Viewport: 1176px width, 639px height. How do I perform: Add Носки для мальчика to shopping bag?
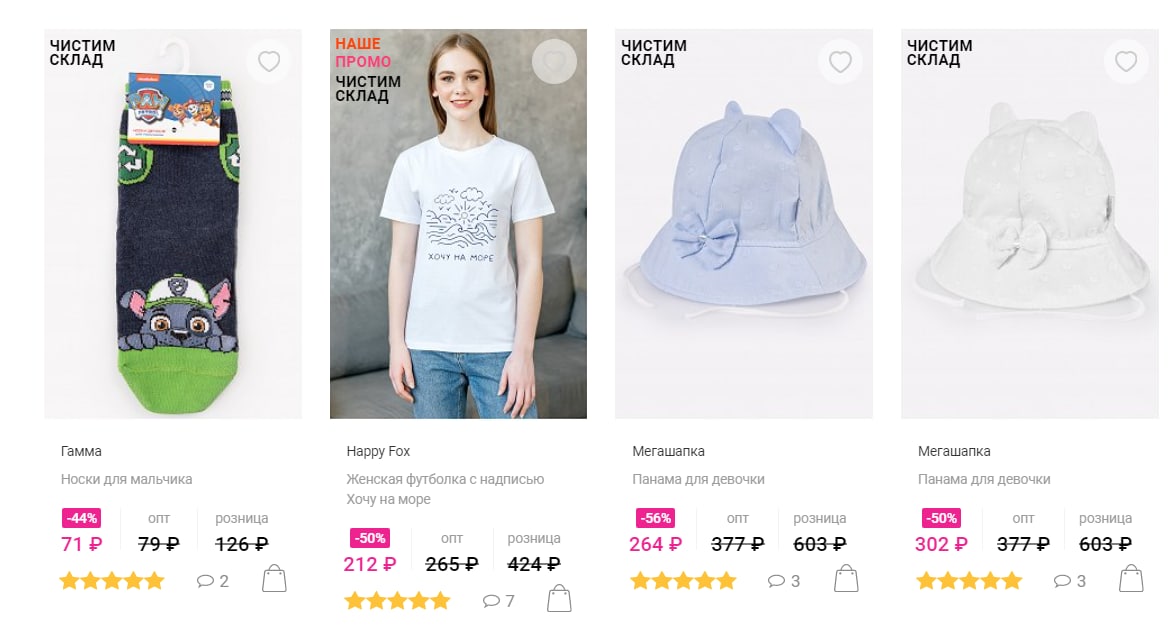274,579
